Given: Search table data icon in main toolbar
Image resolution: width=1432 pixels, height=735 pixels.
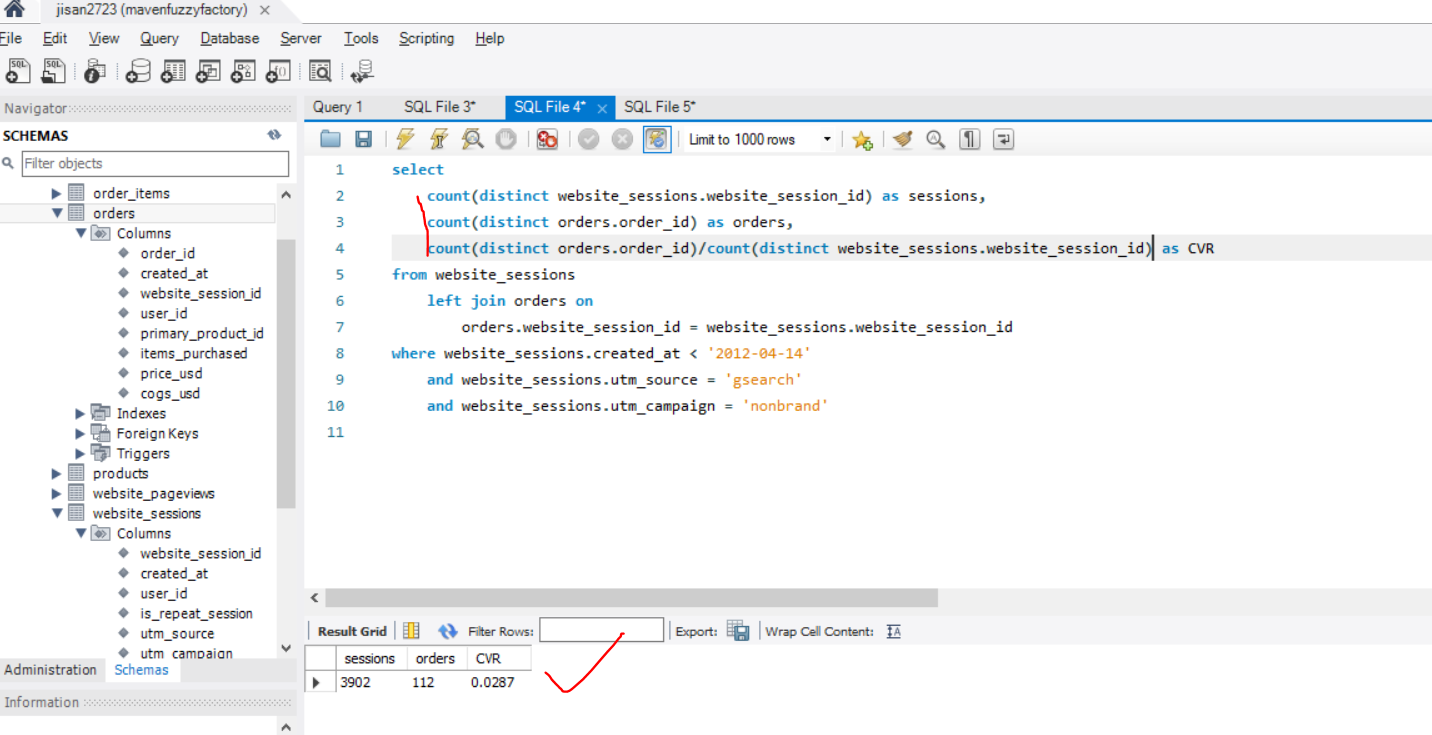Looking at the screenshot, I should (x=320, y=71).
